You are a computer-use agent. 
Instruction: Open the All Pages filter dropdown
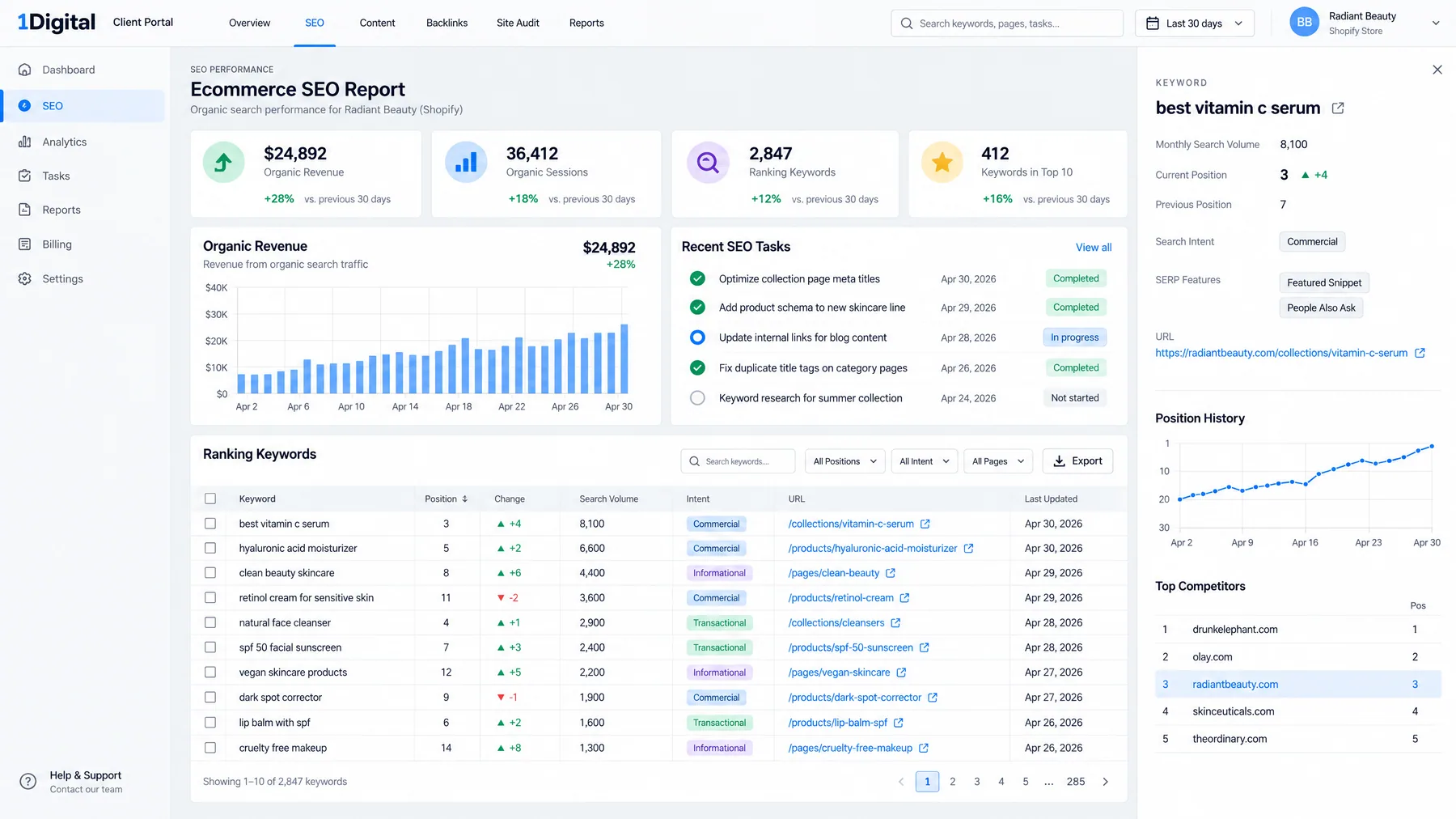tap(998, 461)
